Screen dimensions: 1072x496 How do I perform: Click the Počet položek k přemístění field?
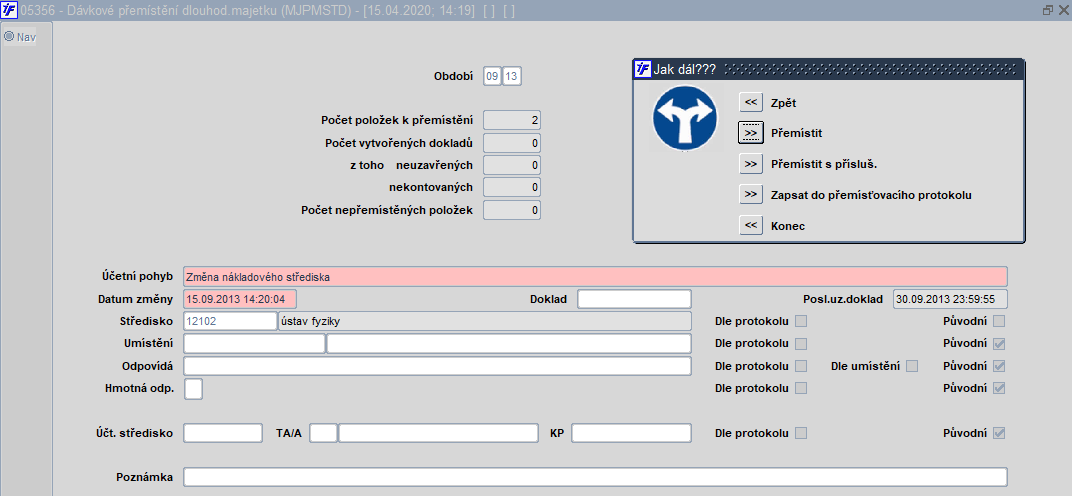(512, 120)
